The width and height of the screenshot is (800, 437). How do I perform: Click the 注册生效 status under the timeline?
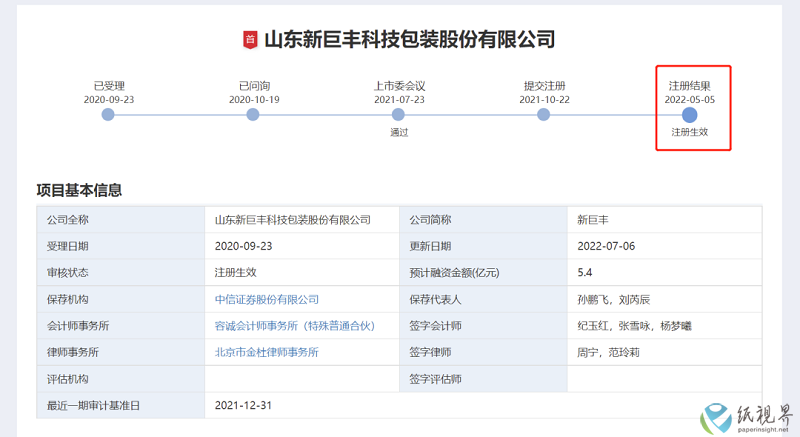click(689, 132)
